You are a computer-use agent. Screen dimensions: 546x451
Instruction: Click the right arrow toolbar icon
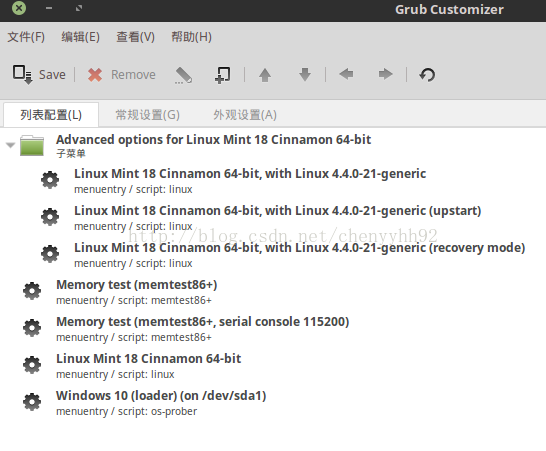click(x=385, y=74)
